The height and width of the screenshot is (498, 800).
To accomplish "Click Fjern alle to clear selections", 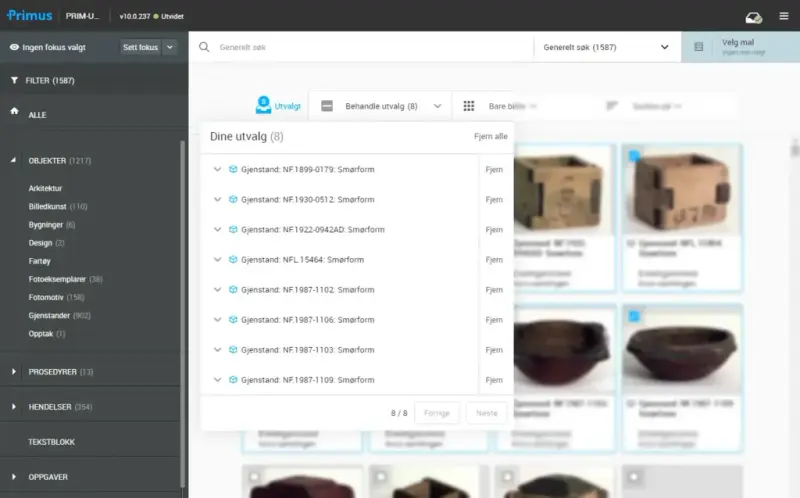I will tap(490, 136).
